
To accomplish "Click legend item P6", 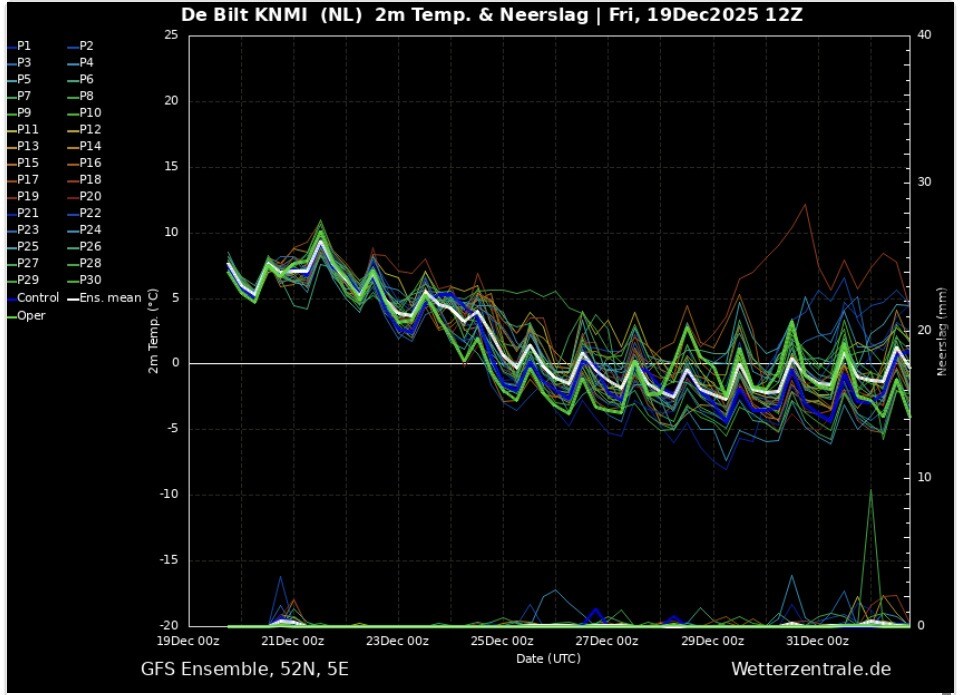I will pyautogui.click(x=82, y=79).
